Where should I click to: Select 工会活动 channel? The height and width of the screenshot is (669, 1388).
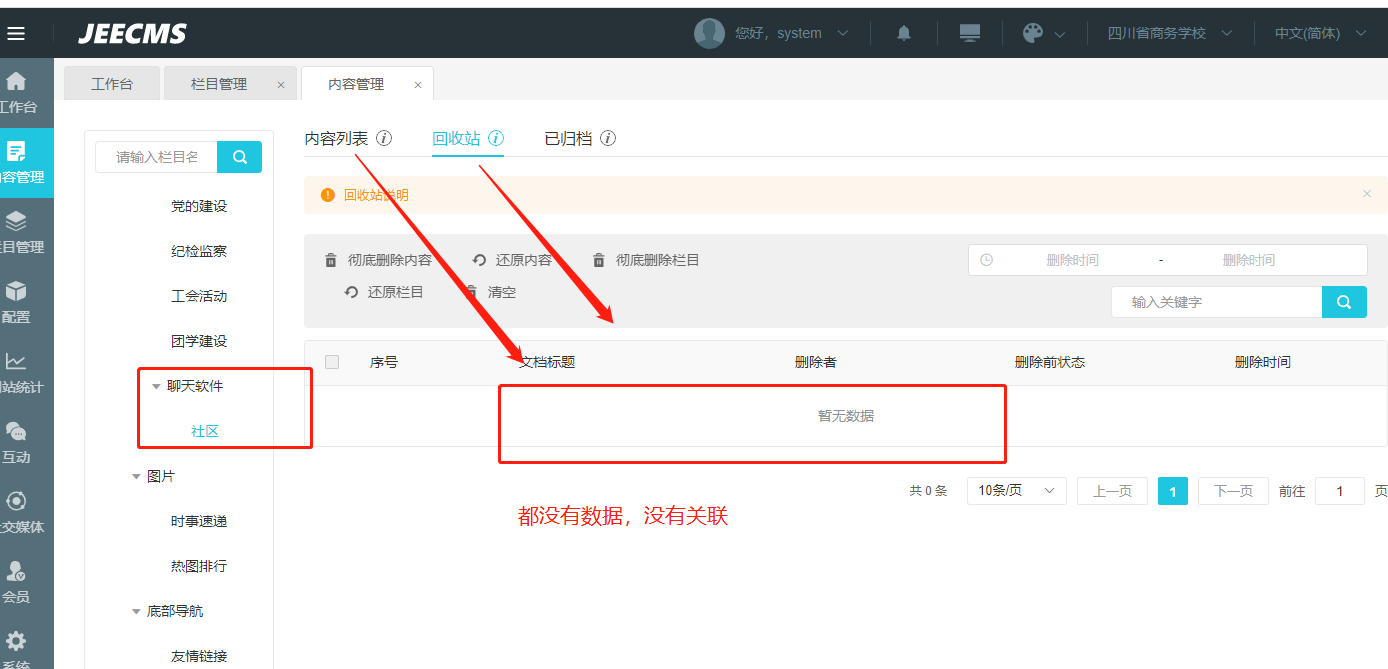point(199,296)
